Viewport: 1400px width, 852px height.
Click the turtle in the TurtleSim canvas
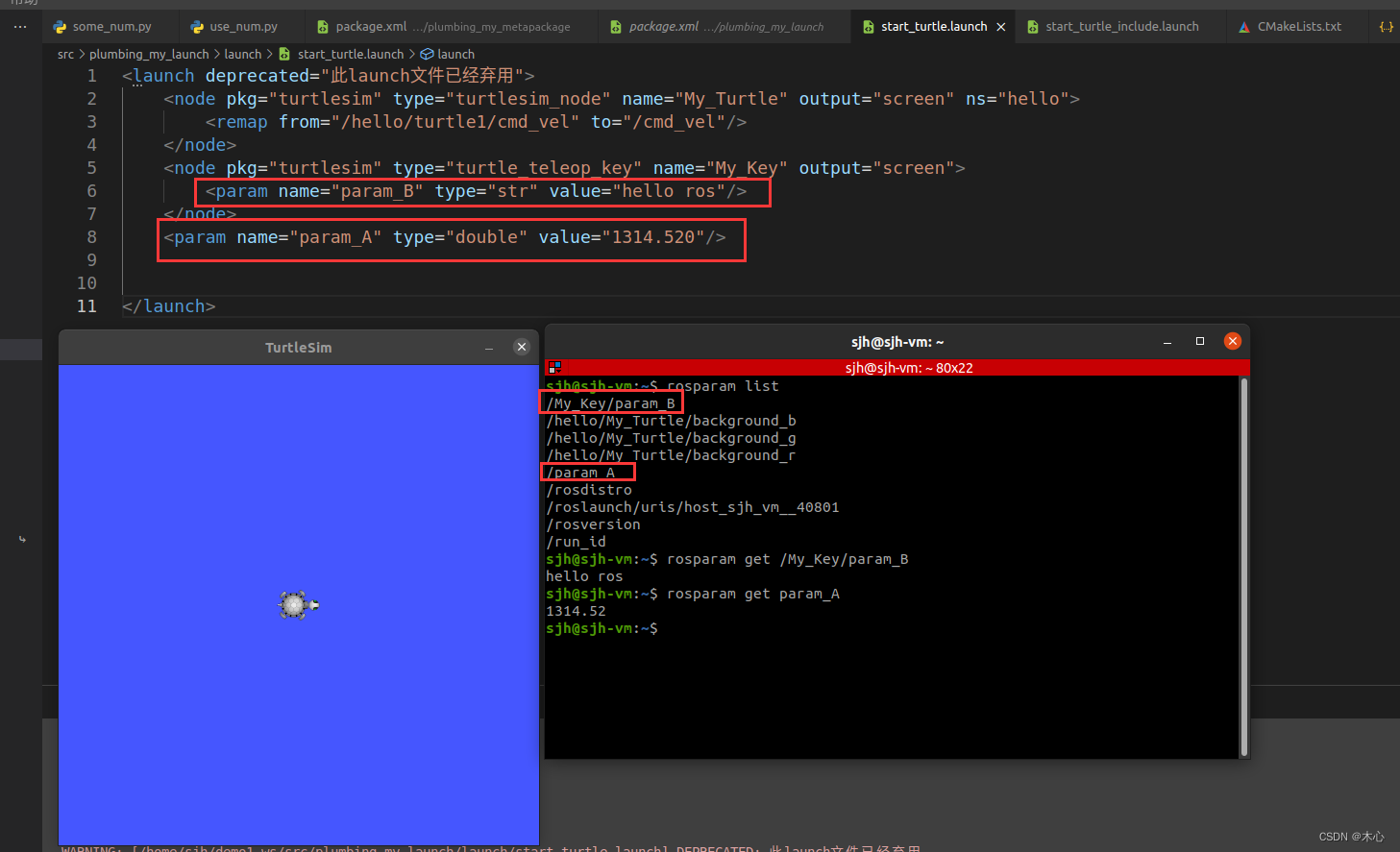[298, 604]
